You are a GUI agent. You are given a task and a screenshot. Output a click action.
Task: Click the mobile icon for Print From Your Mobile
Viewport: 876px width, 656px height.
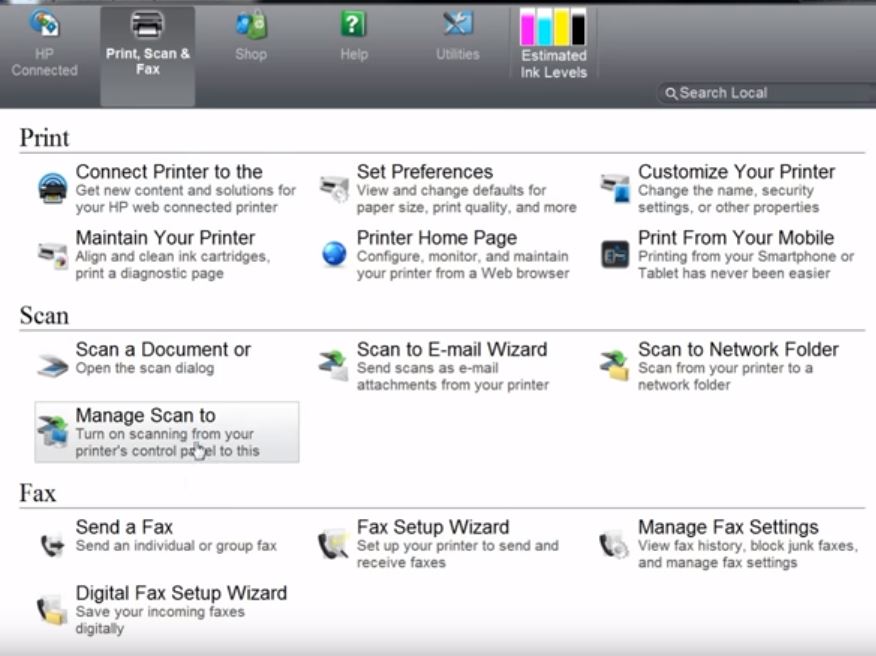click(x=614, y=253)
